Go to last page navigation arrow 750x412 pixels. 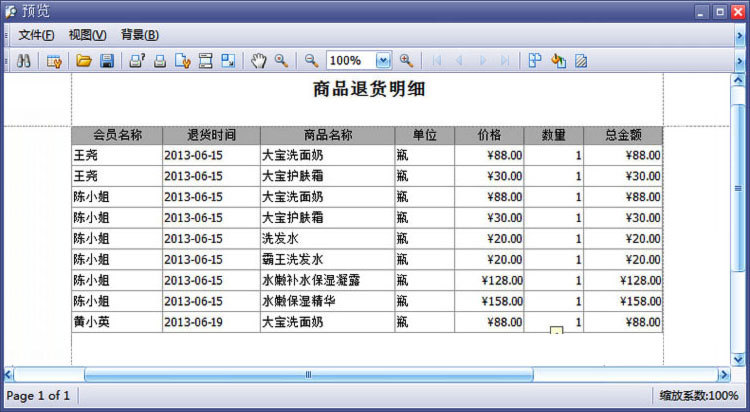[x=505, y=61]
